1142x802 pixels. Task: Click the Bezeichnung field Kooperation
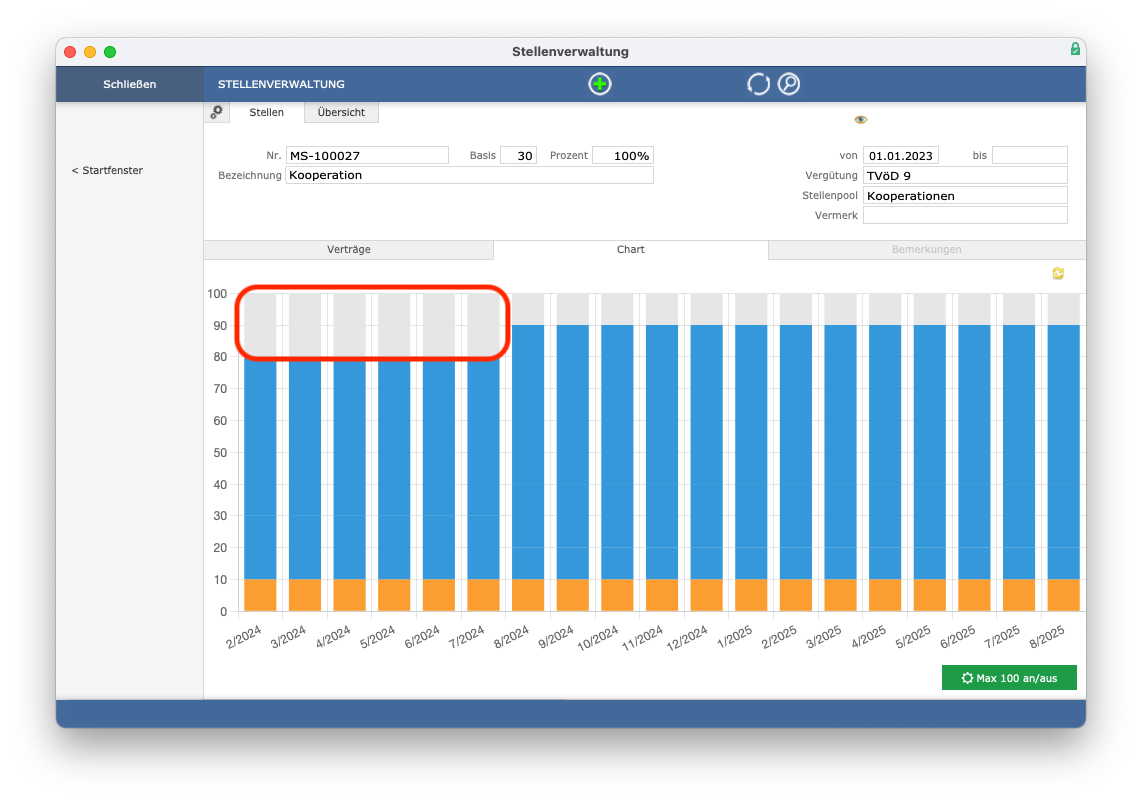(x=469, y=175)
